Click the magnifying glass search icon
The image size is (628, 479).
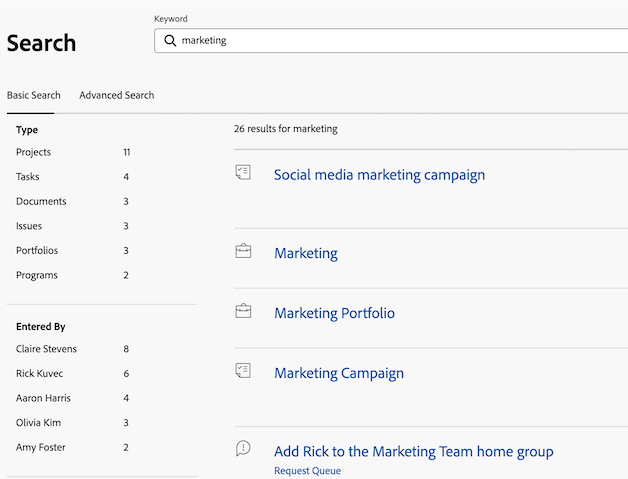point(170,41)
